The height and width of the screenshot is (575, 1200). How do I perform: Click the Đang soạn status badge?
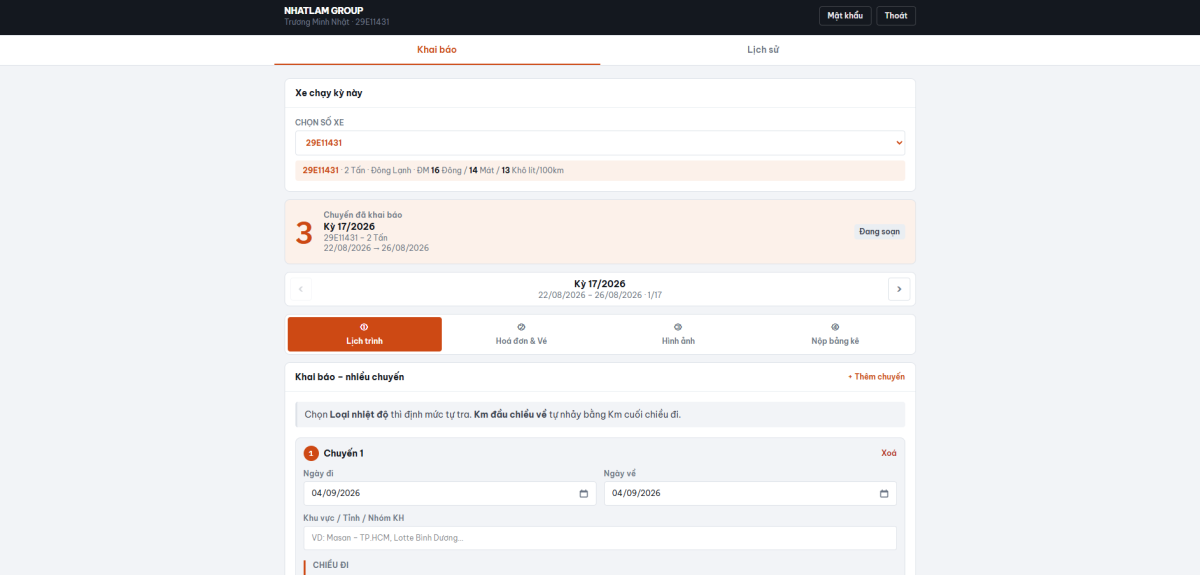tap(880, 231)
